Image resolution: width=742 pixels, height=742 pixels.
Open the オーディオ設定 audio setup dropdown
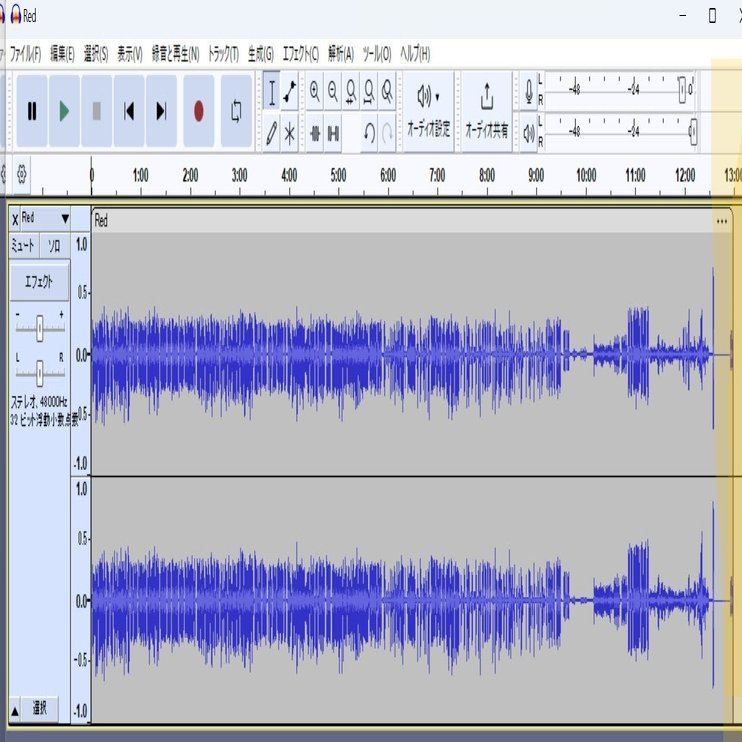click(428, 111)
